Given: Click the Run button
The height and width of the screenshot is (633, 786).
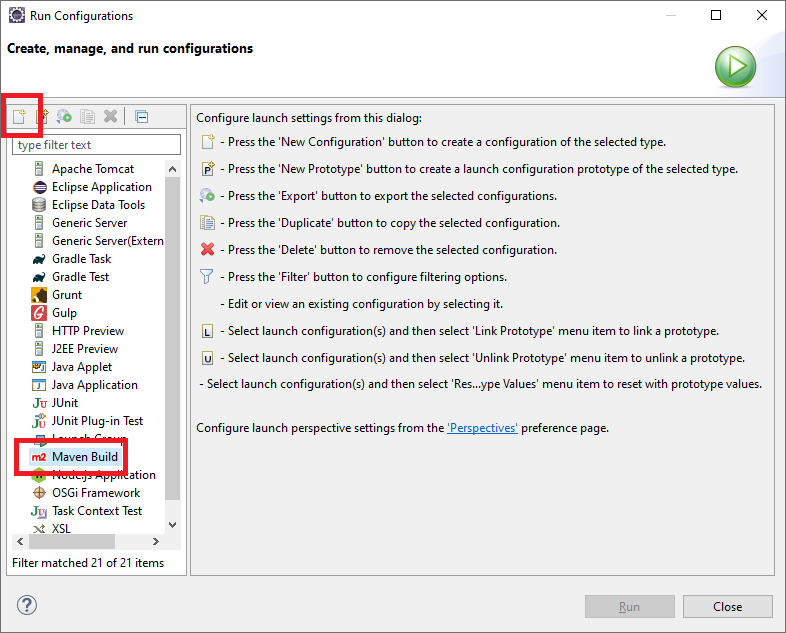Looking at the screenshot, I should [x=630, y=607].
